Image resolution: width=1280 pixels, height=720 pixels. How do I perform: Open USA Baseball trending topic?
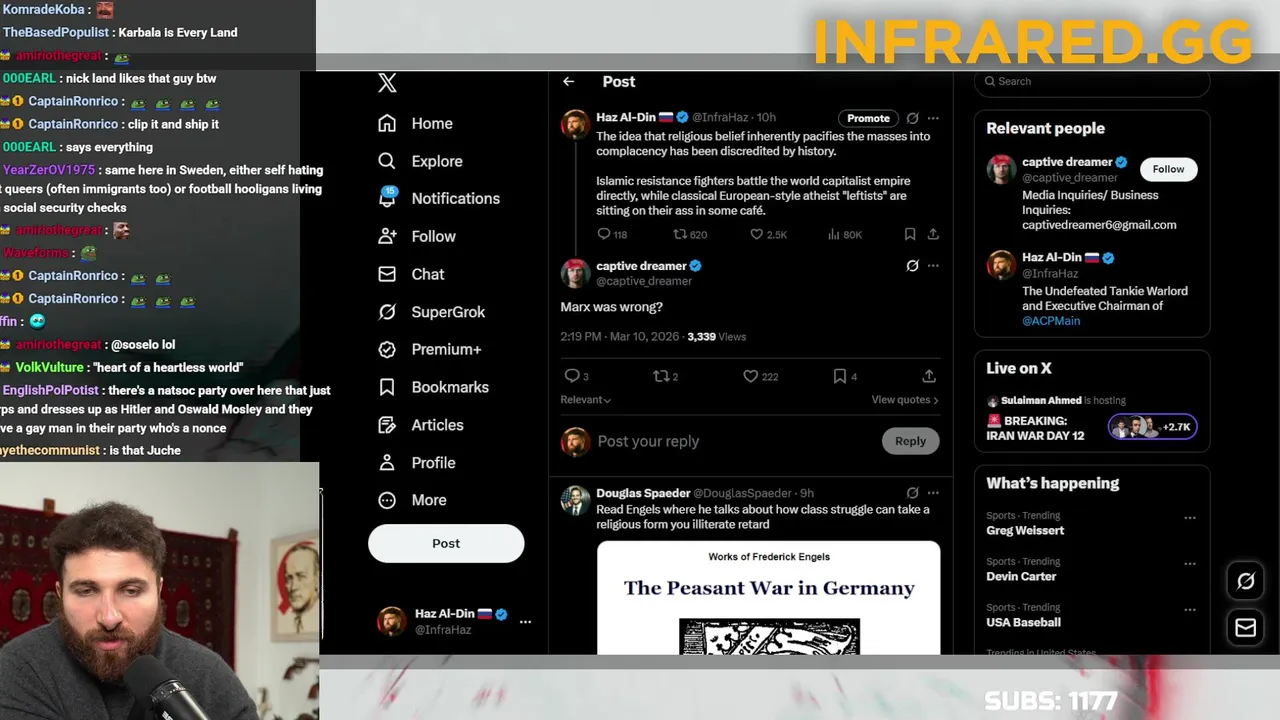point(1023,623)
